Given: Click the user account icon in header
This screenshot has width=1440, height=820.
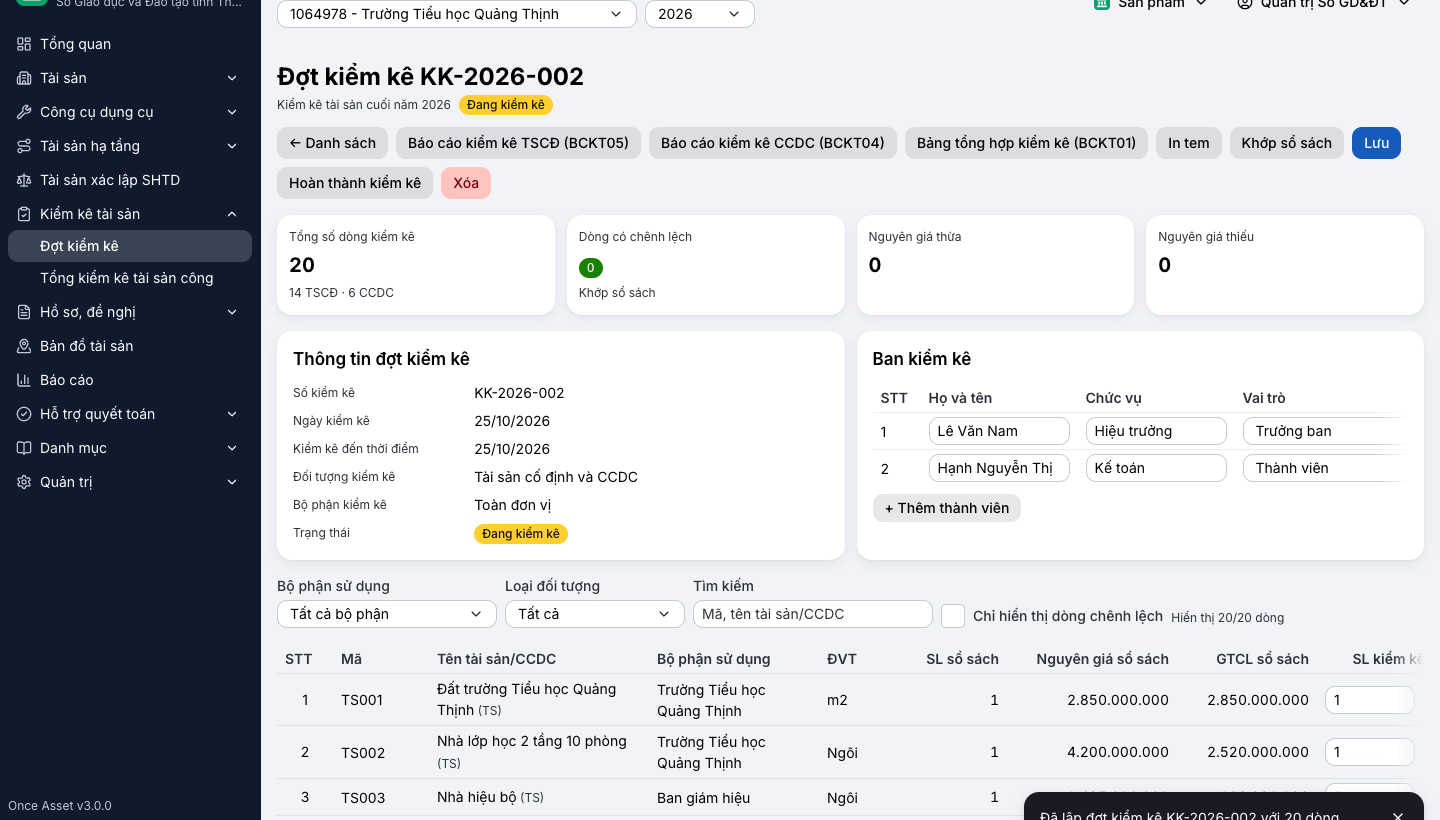Looking at the screenshot, I should pyautogui.click(x=1245, y=4).
